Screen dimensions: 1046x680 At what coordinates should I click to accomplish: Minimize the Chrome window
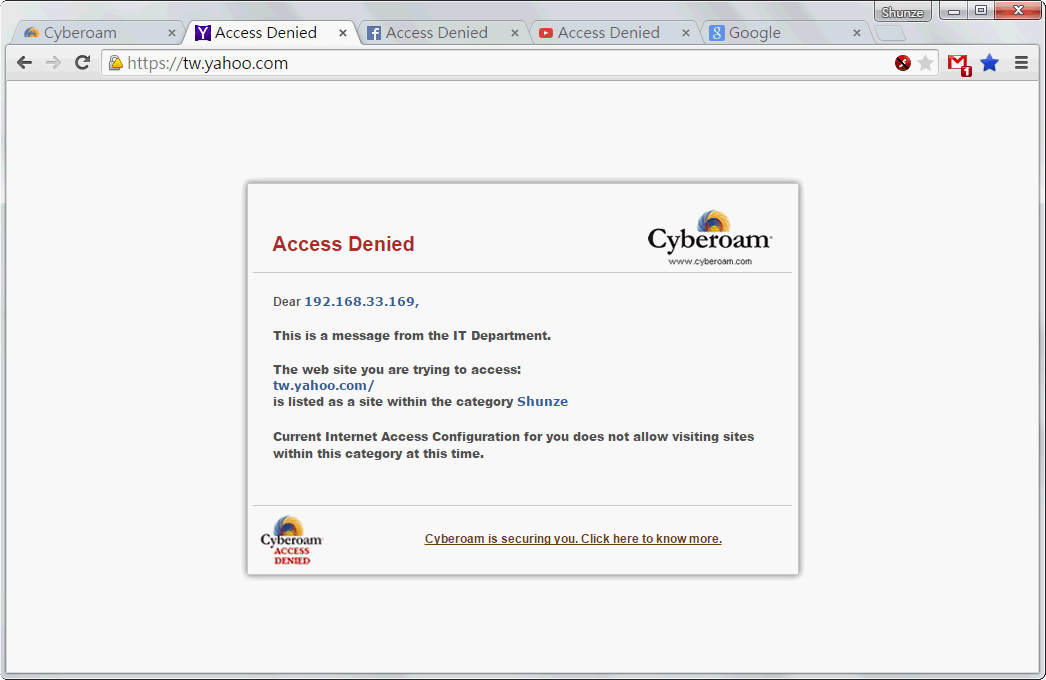pyautogui.click(x=954, y=11)
